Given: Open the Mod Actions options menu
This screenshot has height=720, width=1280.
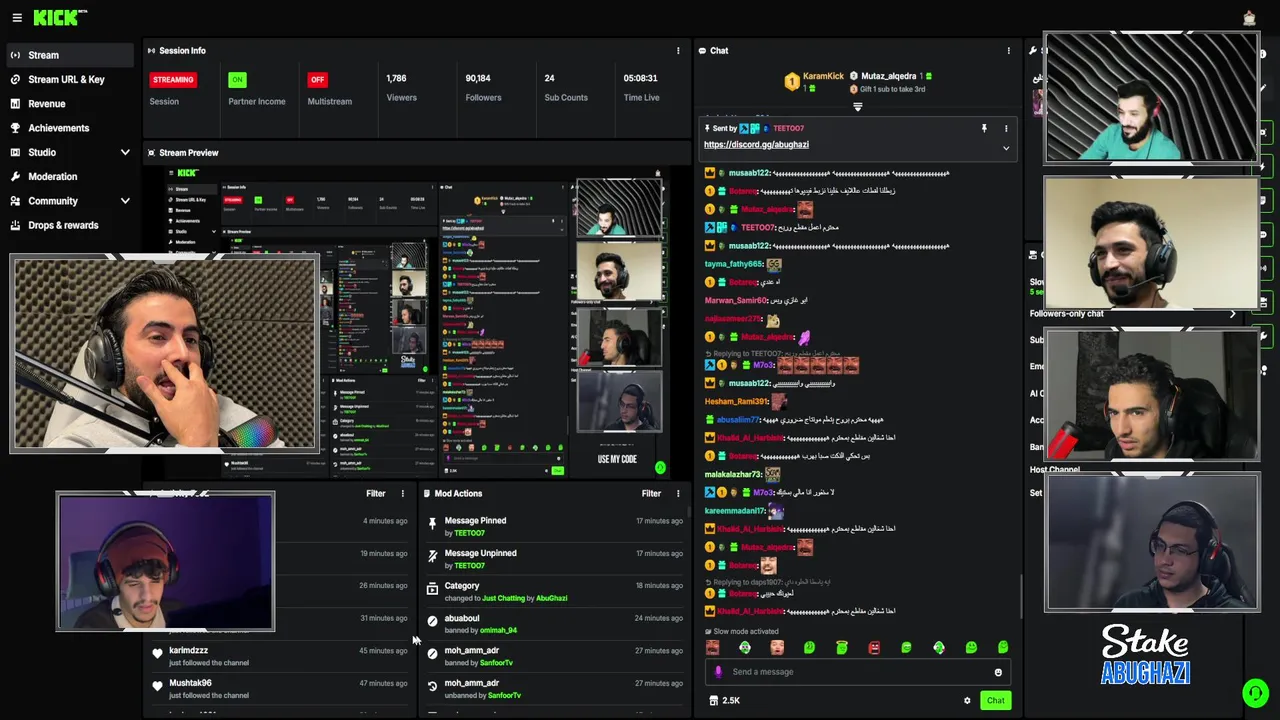Looking at the screenshot, I should point(678,494).
